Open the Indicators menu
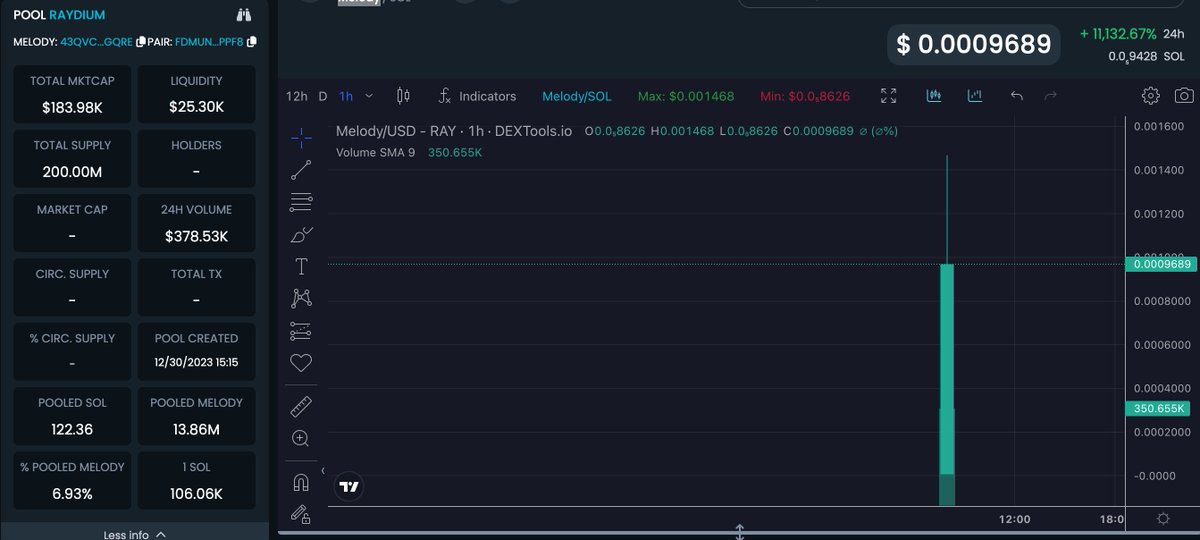The height and width of the screenshot is (540, 1200). click(x=477, y=96)
